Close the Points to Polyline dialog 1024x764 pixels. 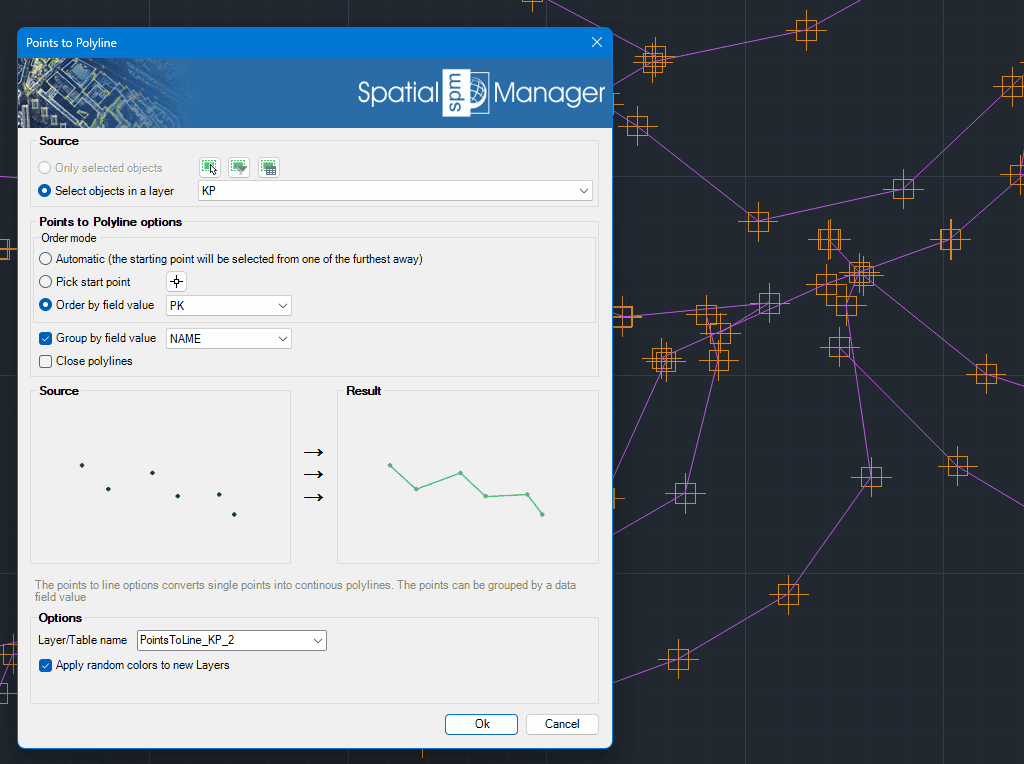coord(596,42)
